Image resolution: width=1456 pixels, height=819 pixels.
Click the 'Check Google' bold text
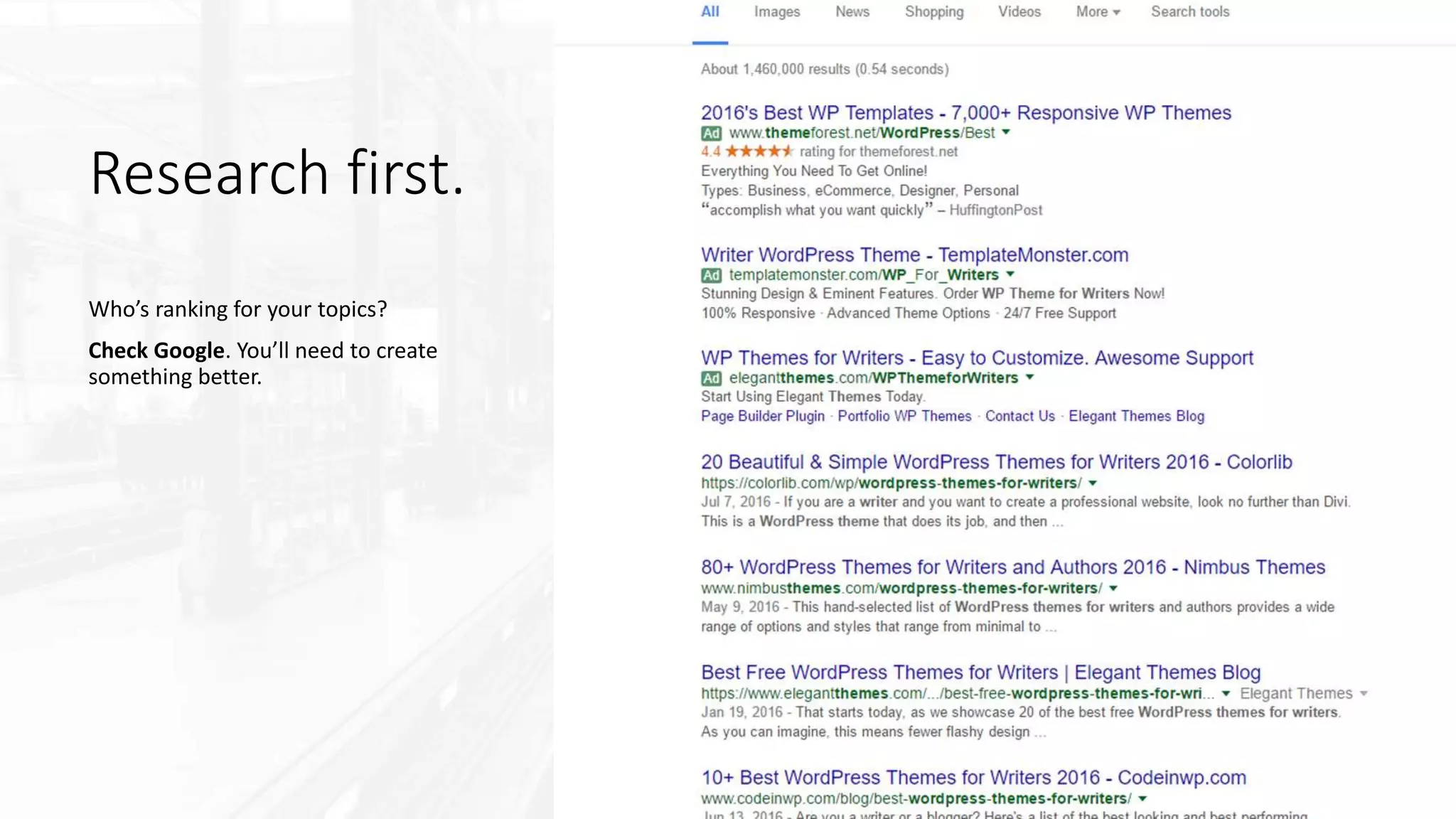pos(156,350)
